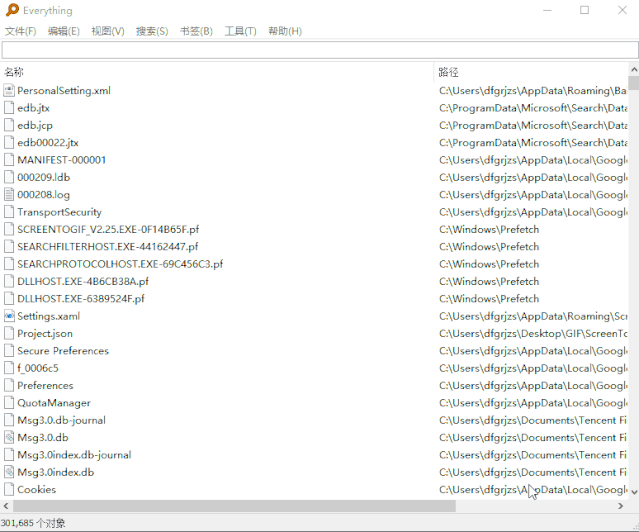Click the Msg3.0index.db-journal file icon

pos(9,455)
